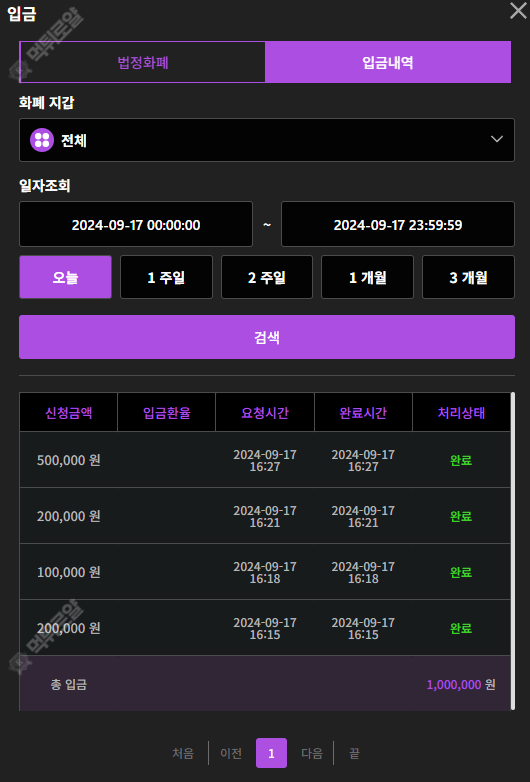Click the 검색 search button
This screenshot has height=782, width=530.
tap(267, 337)
